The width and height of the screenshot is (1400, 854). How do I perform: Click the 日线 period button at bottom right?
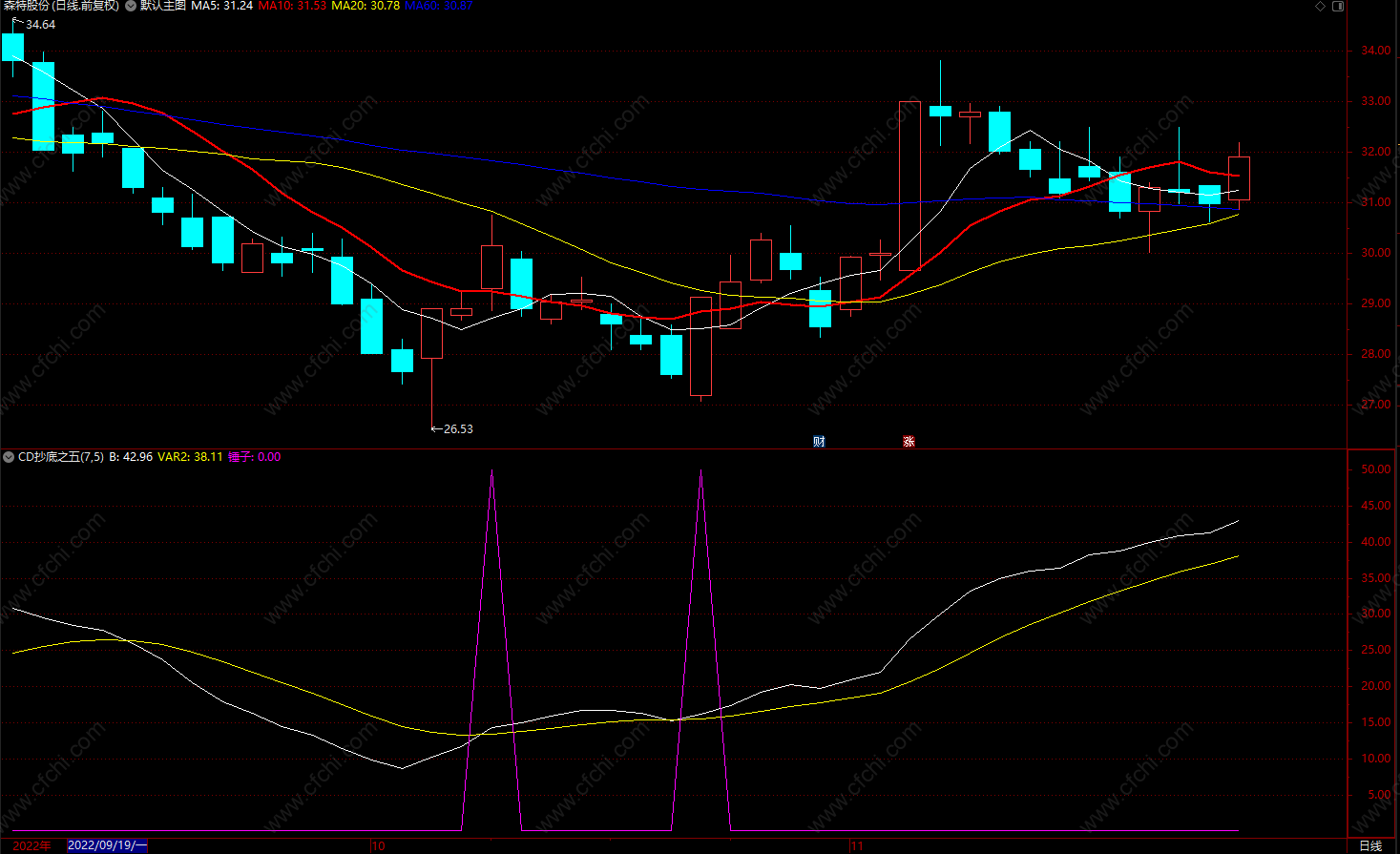pos(1370,846)
